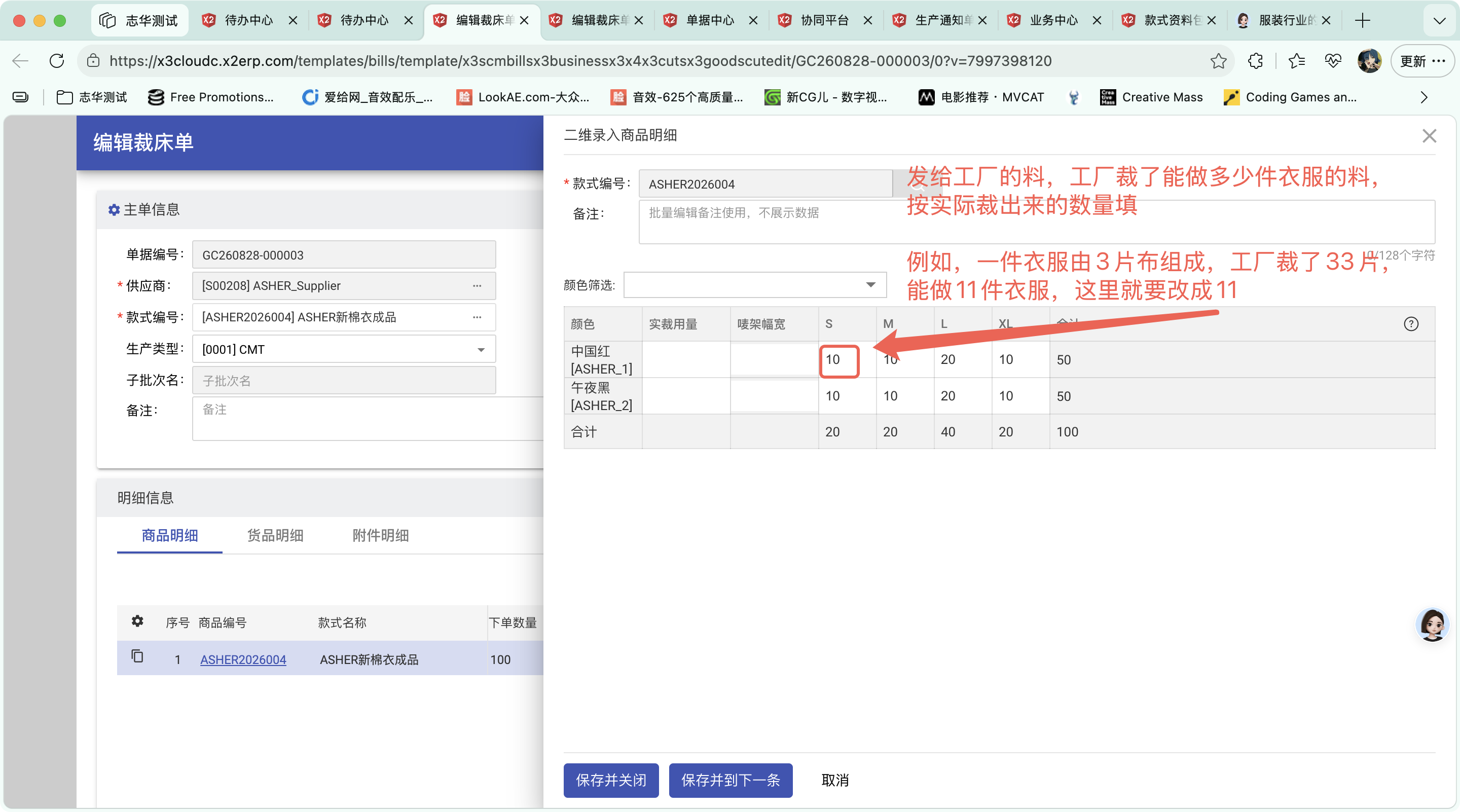Select the 商品明细 tab
The width and height of the screenshot is (1460, 812).
coord(169,535)
